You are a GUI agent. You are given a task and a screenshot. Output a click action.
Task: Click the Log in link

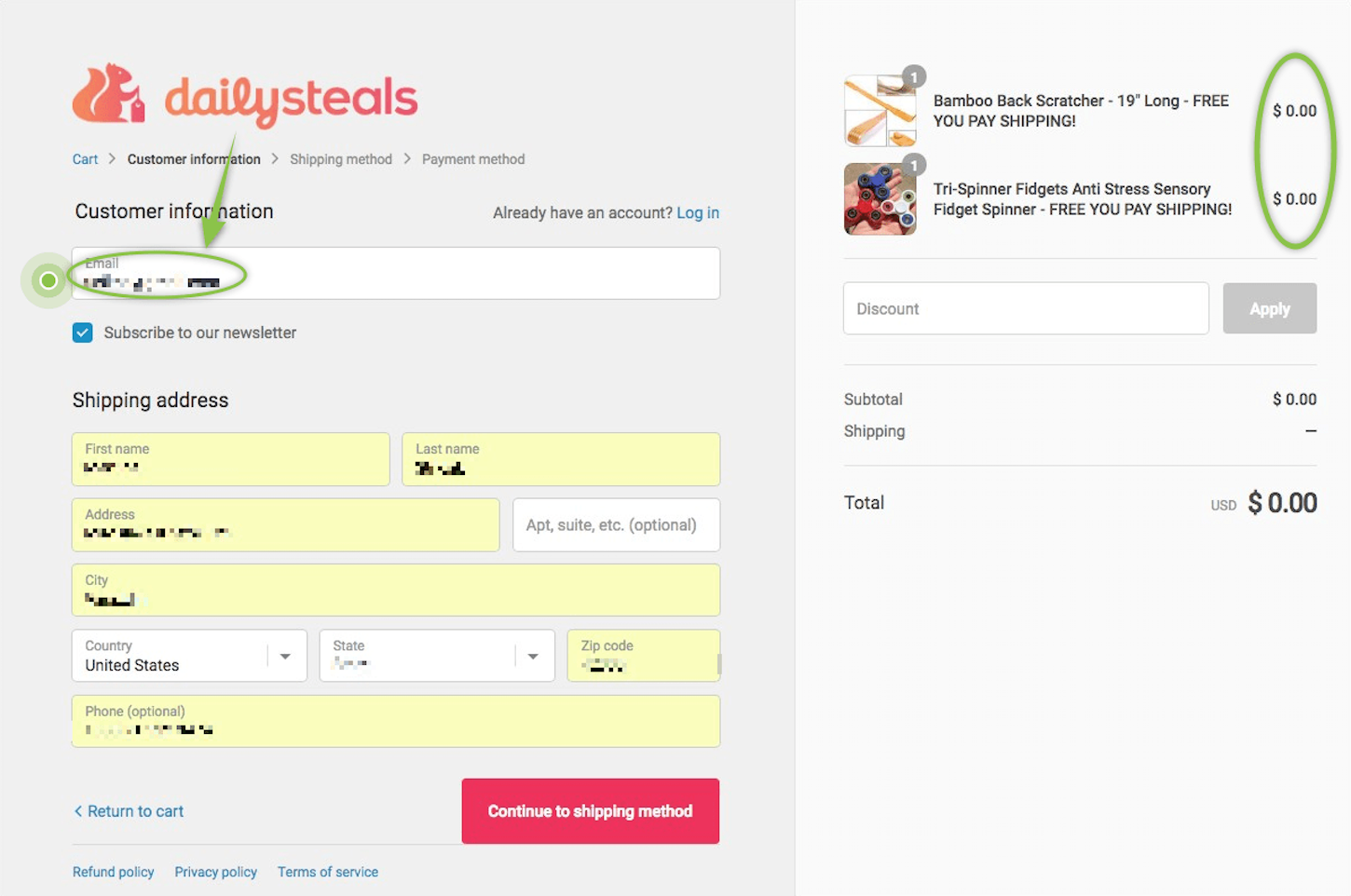[x=698, y=212]
